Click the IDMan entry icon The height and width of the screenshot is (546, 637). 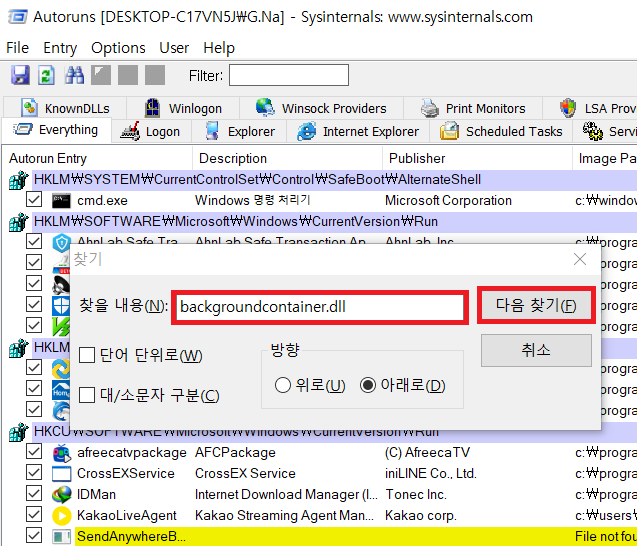62,494
